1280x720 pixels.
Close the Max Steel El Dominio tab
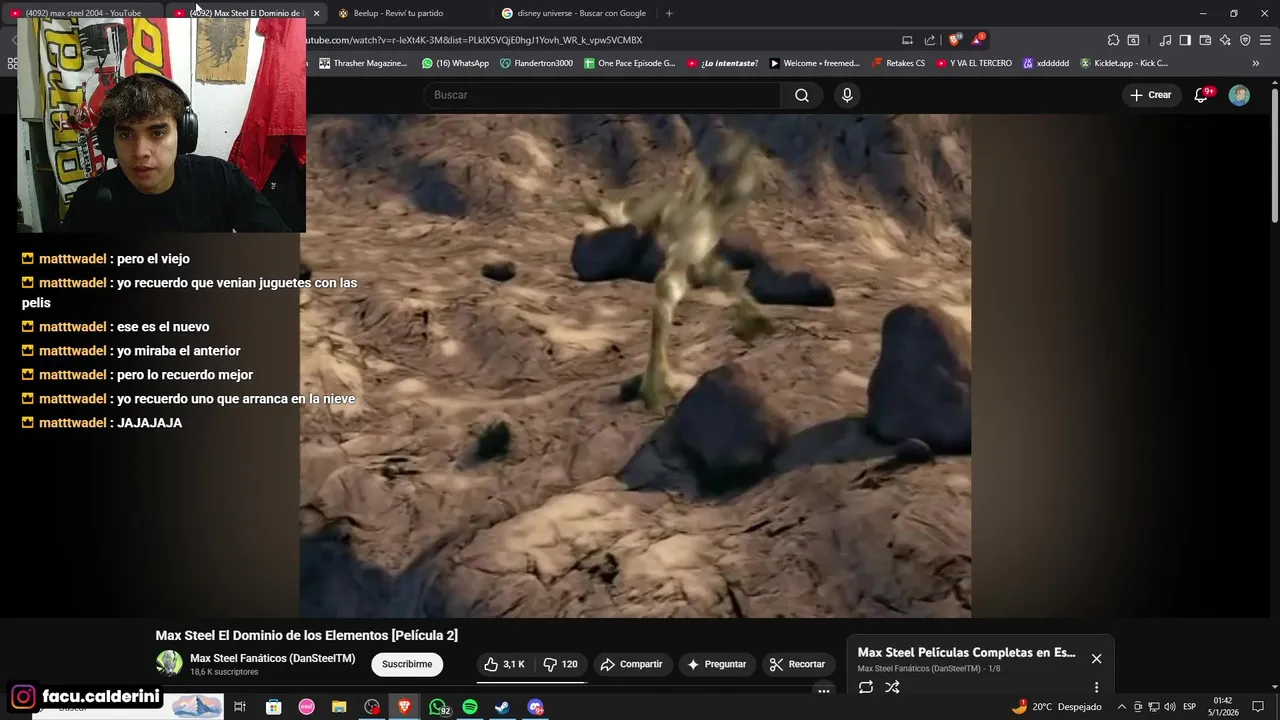click(316, 13)
